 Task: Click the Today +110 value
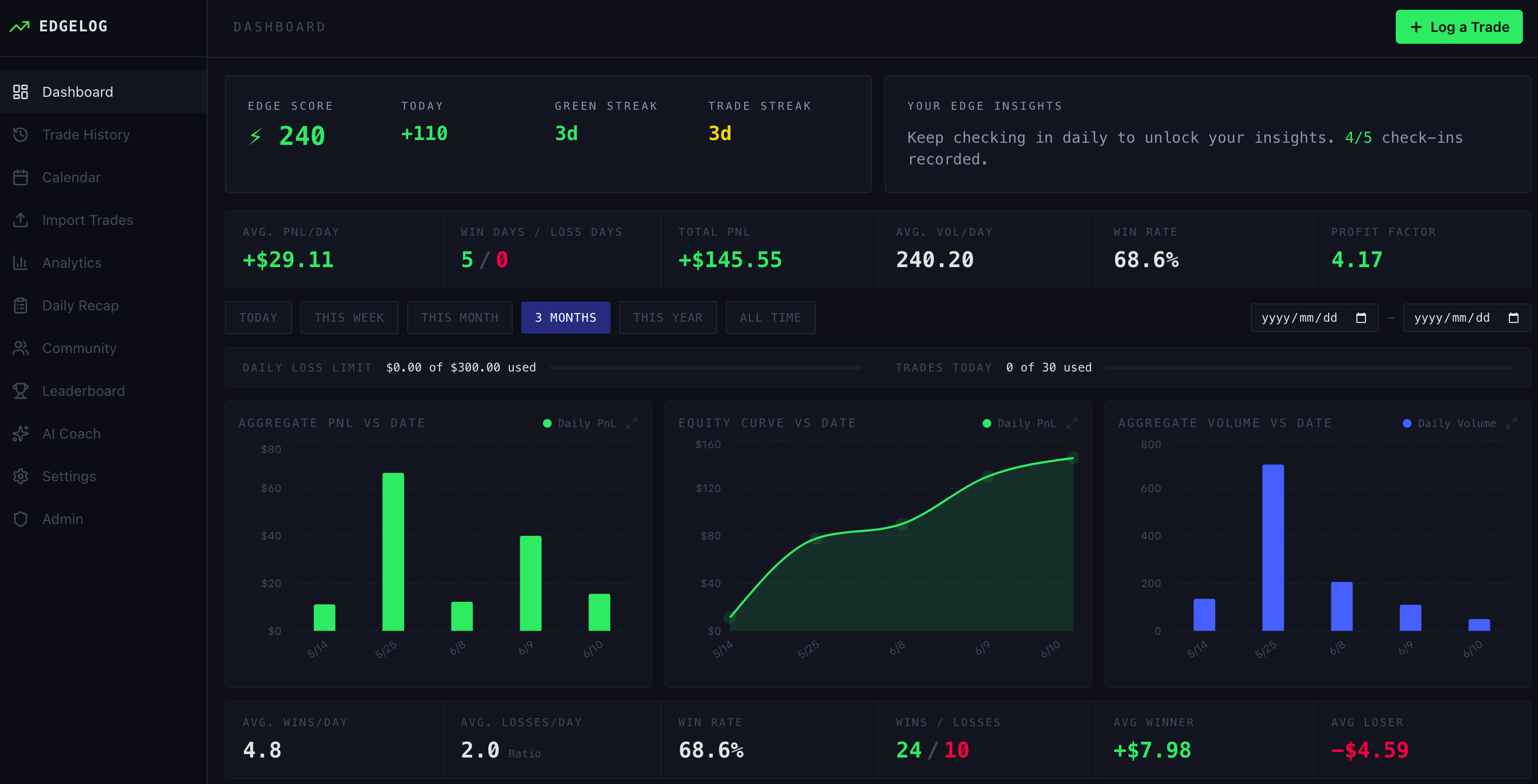coord(424,133)
